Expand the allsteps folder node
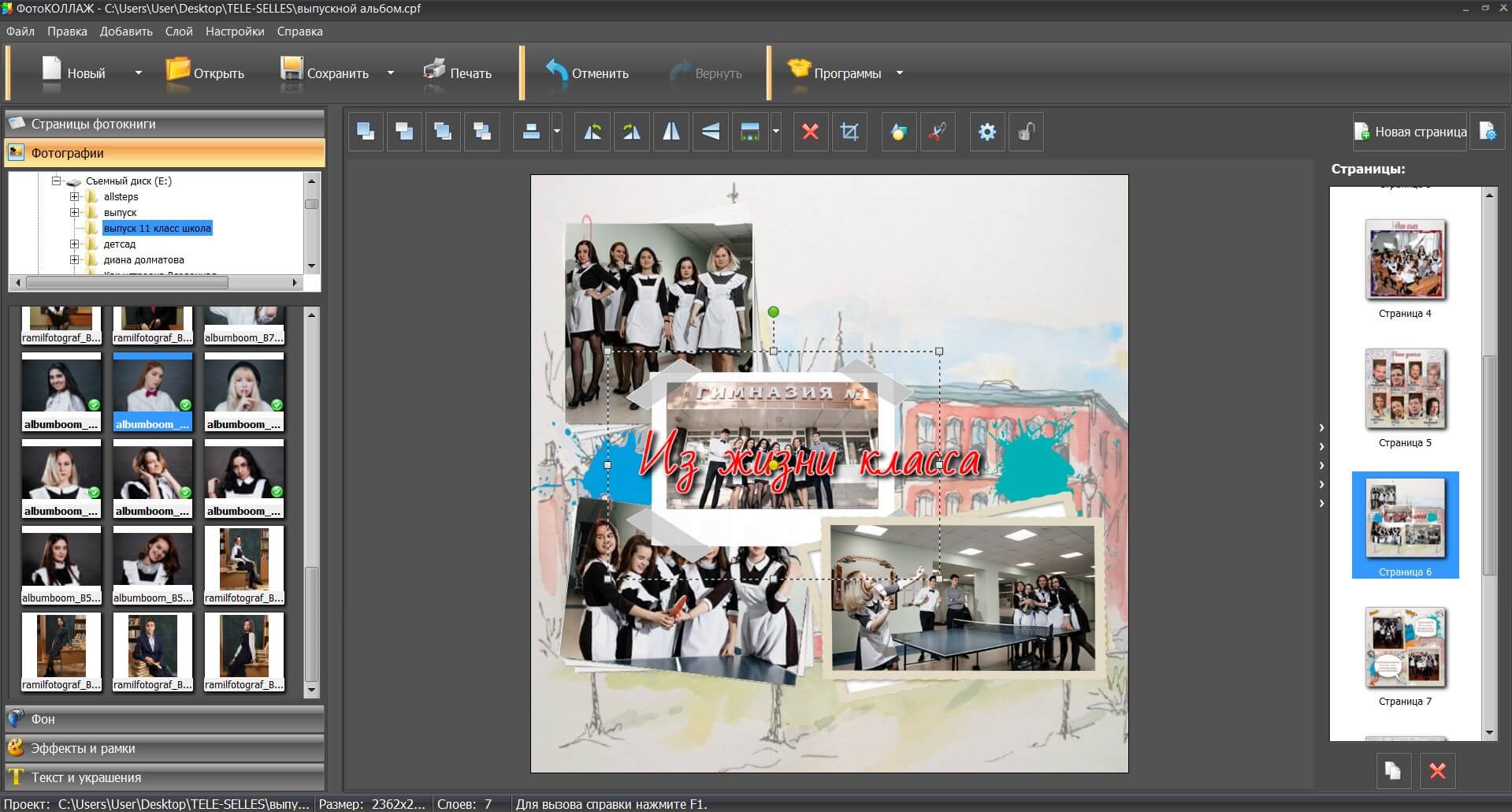 click(74, 196)
